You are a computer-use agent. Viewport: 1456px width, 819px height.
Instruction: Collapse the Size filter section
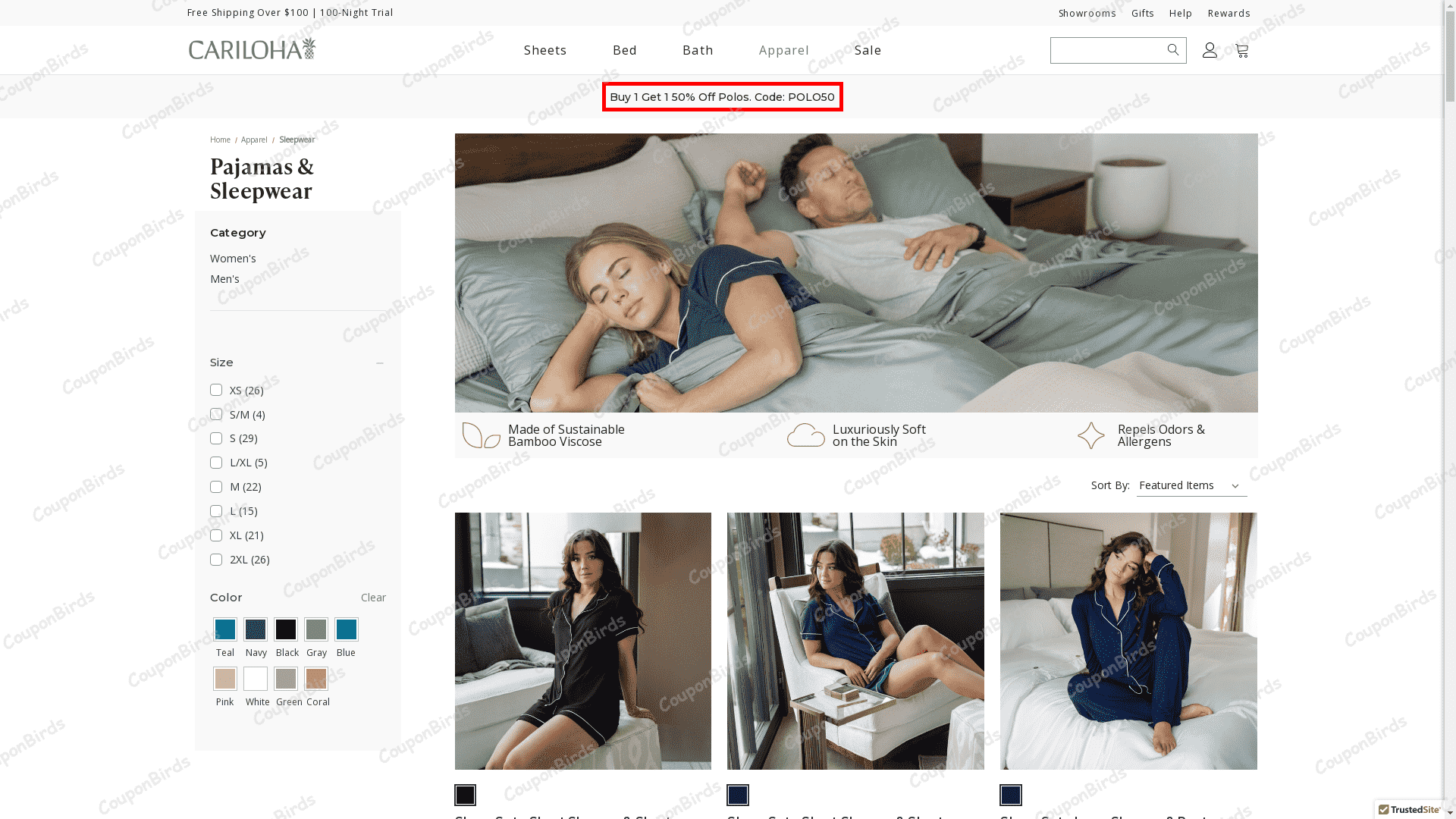coord(380,363)
